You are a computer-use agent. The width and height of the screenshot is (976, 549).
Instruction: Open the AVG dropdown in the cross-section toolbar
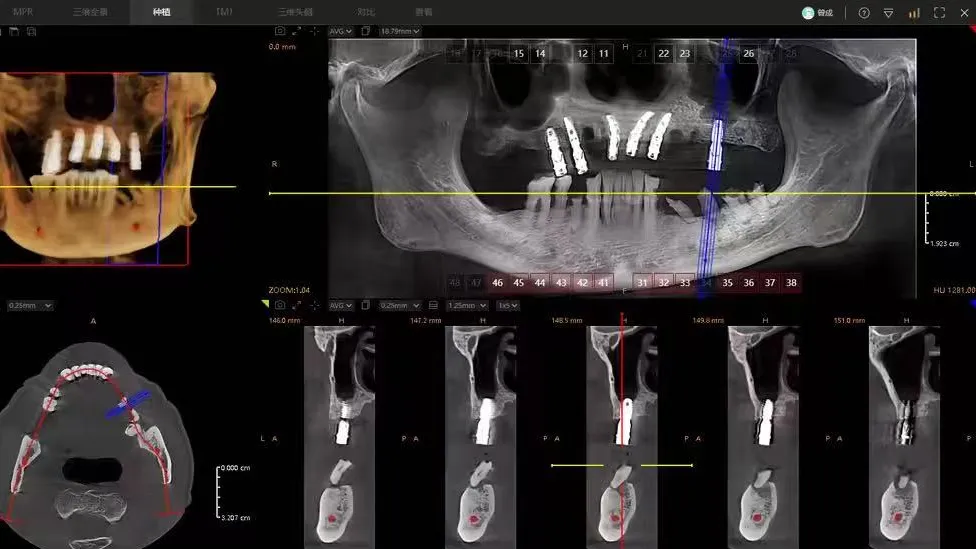(341, 306)
